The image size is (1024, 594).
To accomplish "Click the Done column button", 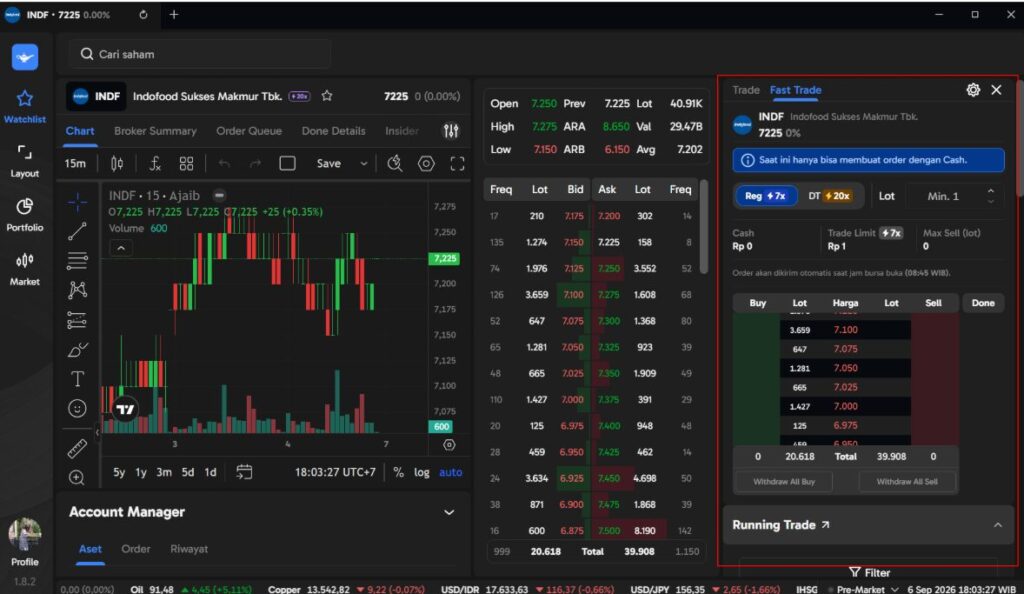I will click(x=983, y=303).
